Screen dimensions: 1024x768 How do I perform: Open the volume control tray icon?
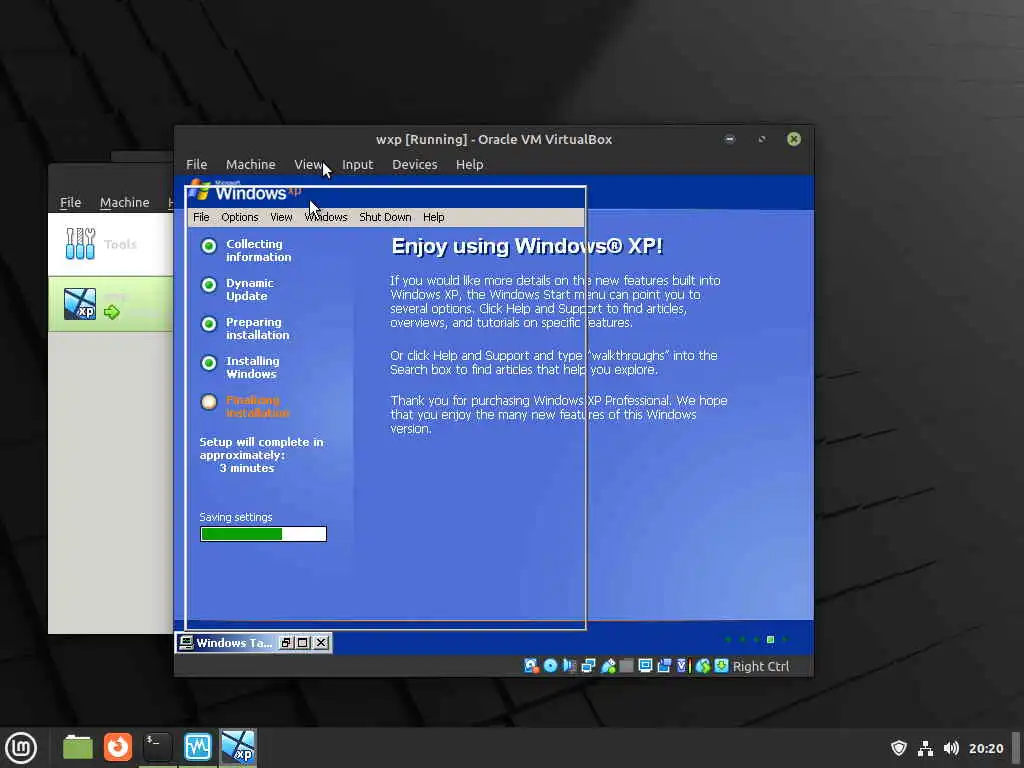[x=951, y=748]
